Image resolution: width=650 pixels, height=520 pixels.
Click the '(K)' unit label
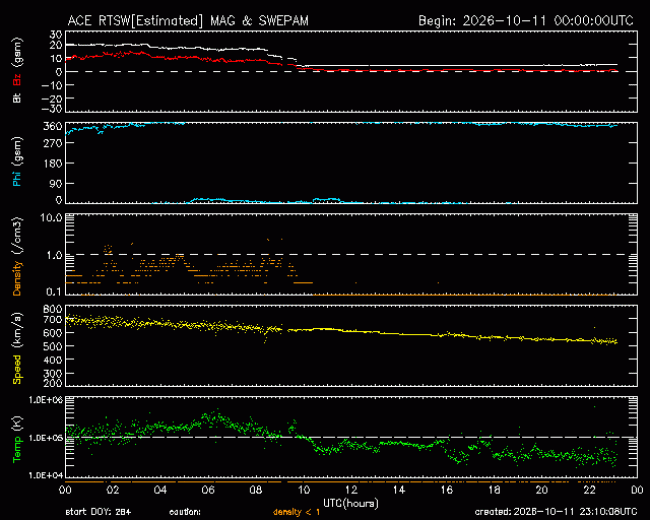17,424
